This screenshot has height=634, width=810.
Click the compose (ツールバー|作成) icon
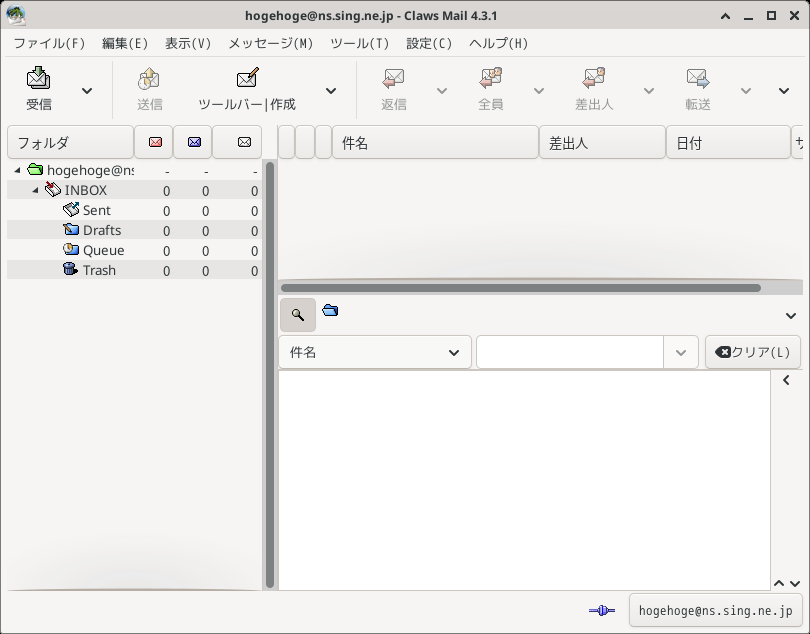(247, 79)
